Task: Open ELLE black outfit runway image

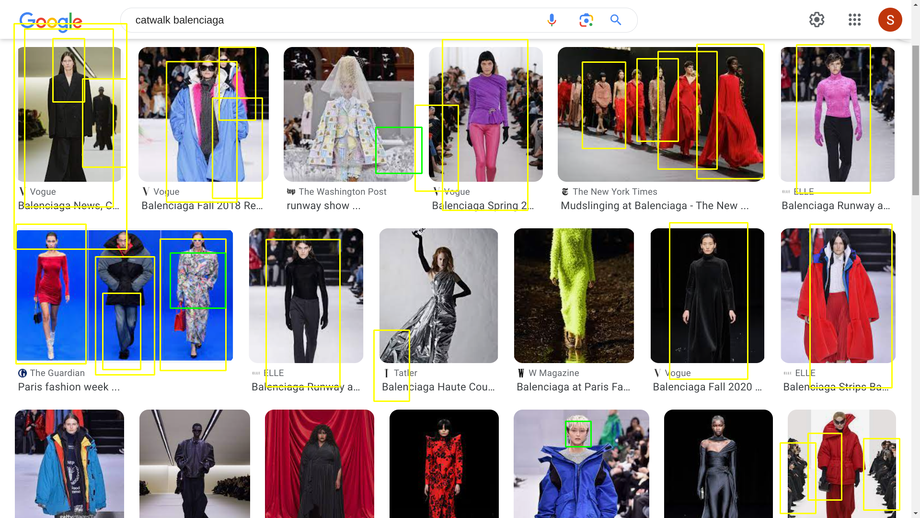Action: [306, 296]
